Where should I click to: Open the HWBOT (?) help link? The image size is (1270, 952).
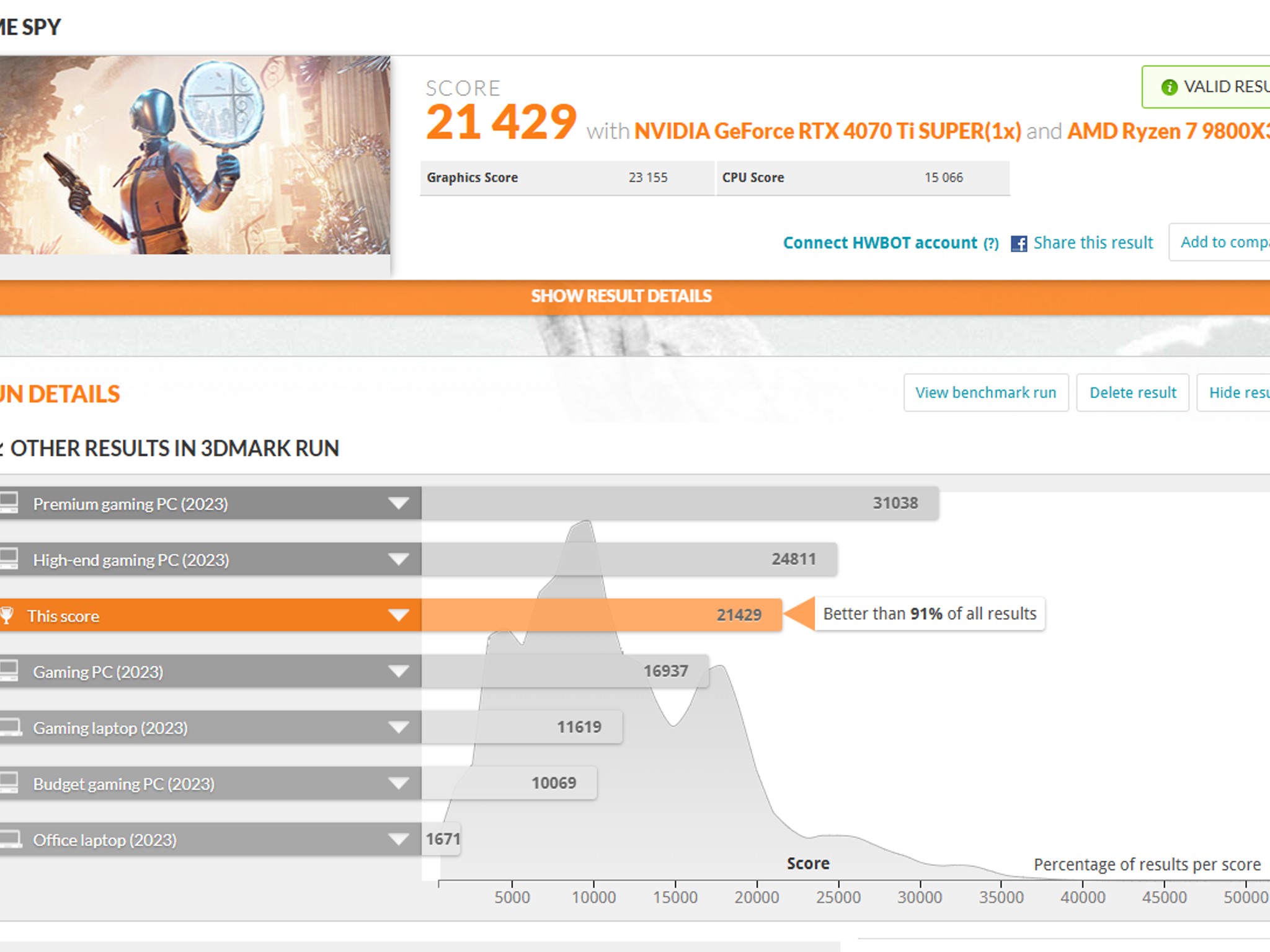(x=991, y=244)
